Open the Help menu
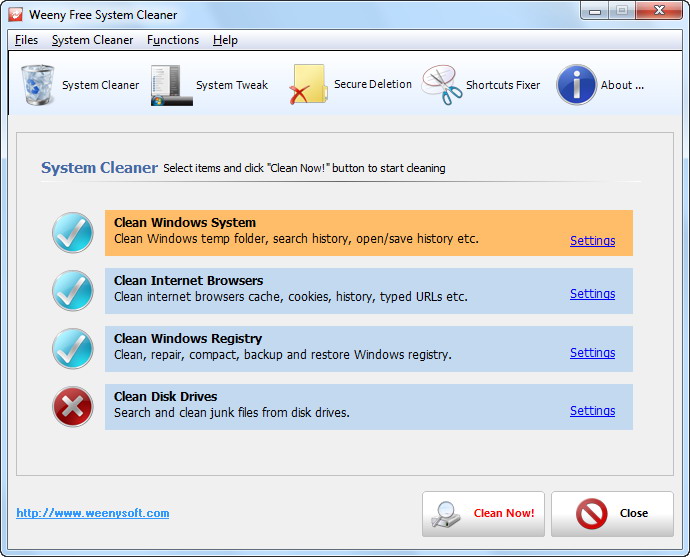Screen dimensions: 690x557 point(225,40)
